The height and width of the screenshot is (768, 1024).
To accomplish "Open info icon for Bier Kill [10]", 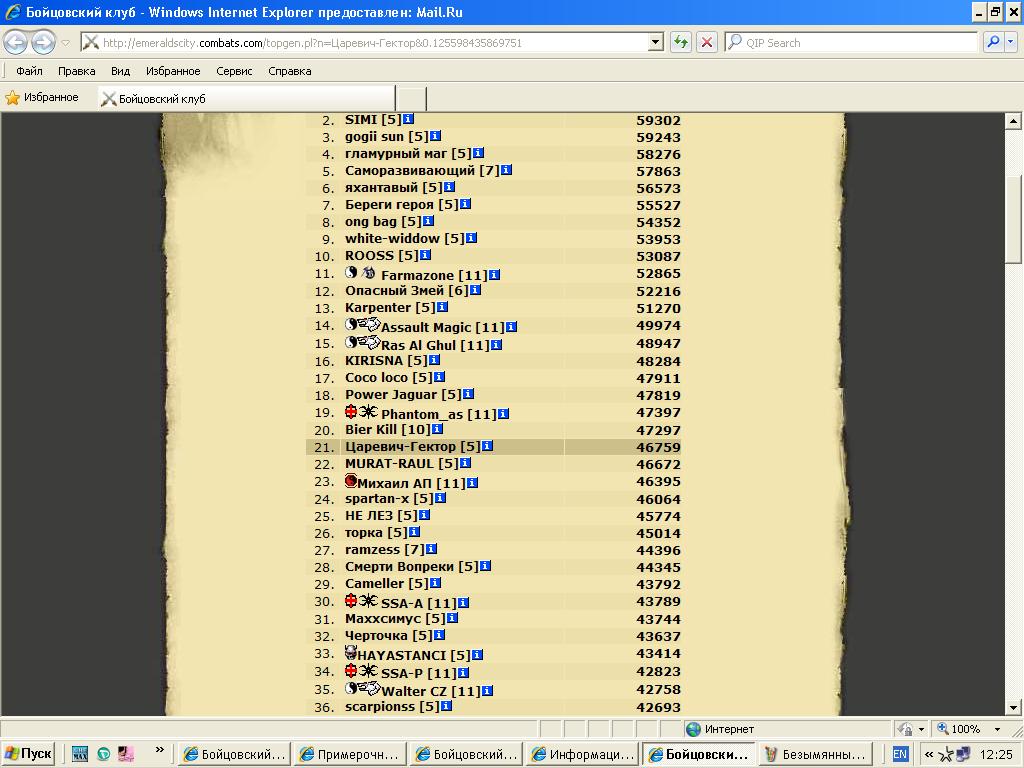I will point(438,429).
